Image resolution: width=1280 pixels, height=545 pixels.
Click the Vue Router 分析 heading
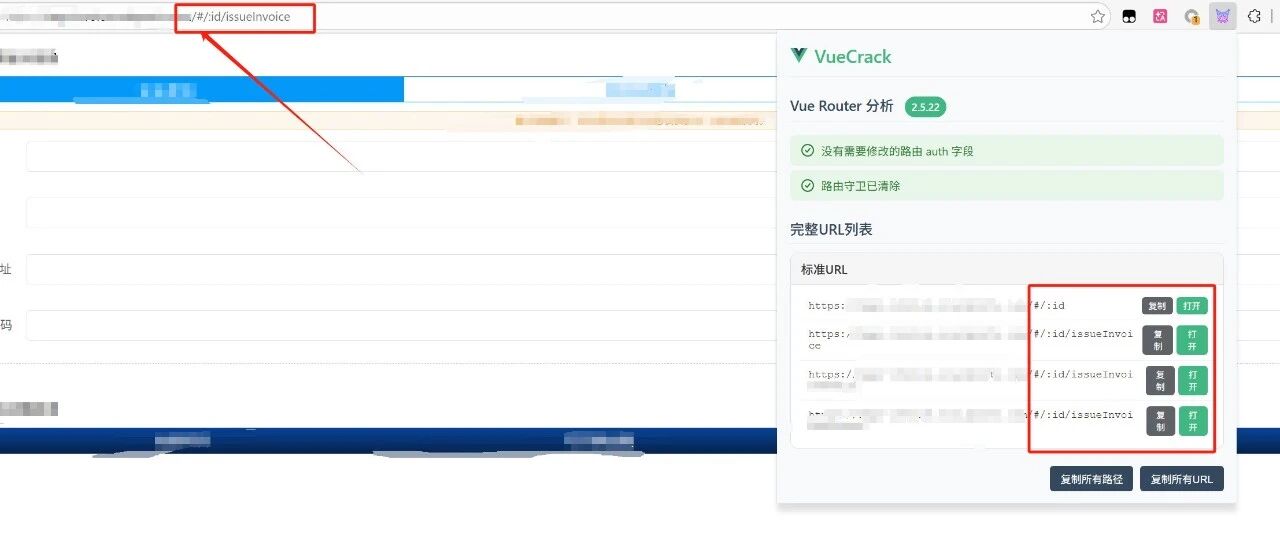[842, 106]
